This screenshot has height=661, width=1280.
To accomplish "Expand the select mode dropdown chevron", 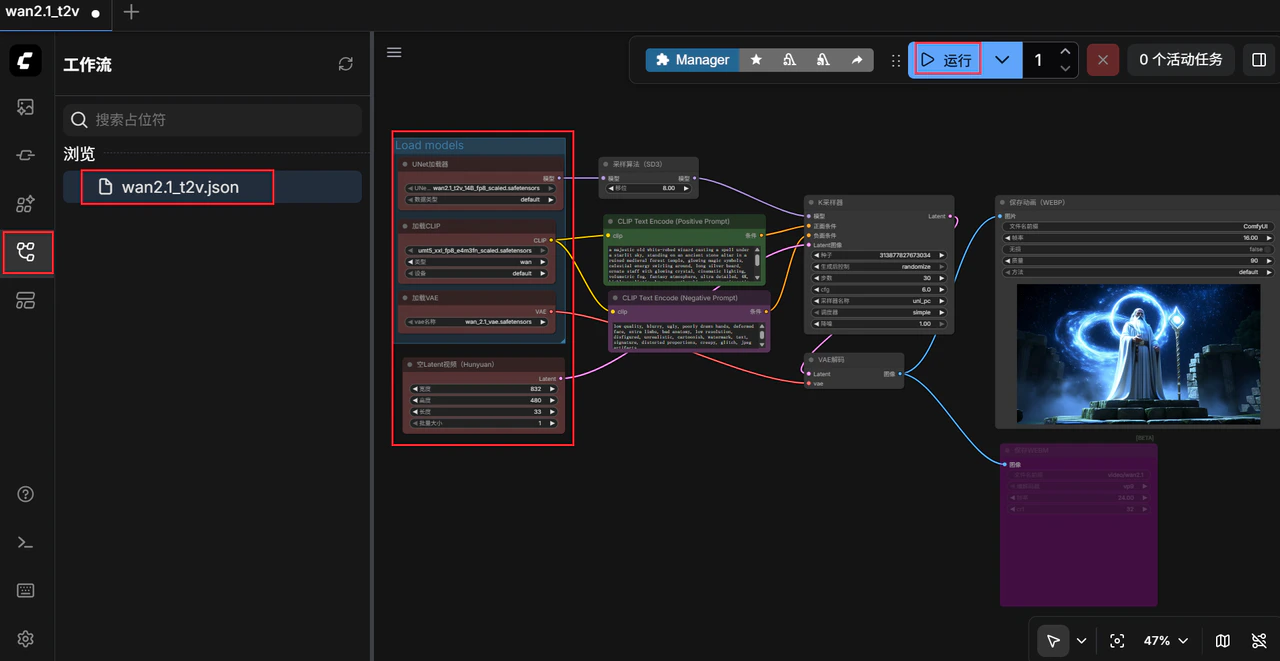I will pyautogui.click(x=1081, y=641).
